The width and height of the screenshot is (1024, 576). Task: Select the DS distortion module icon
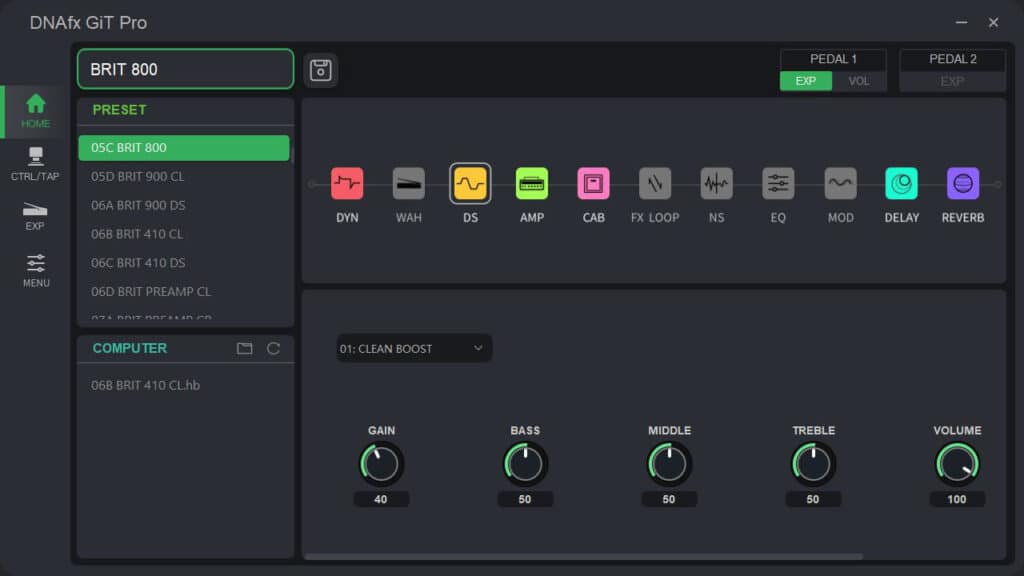pyautogui.click(x=470, y=184)
